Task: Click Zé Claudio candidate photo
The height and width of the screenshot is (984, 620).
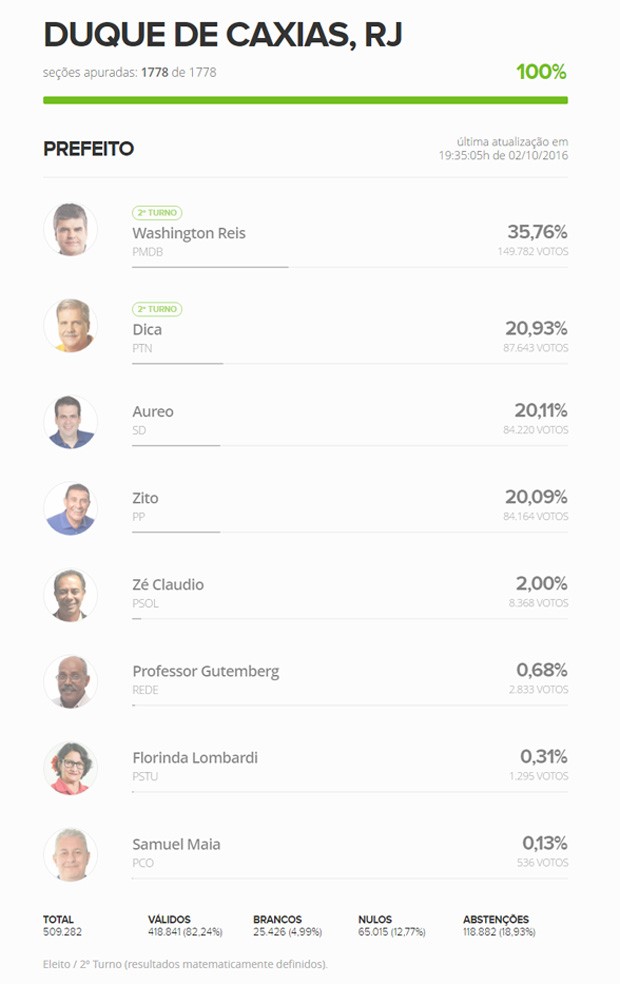Action: click(70, 595)
